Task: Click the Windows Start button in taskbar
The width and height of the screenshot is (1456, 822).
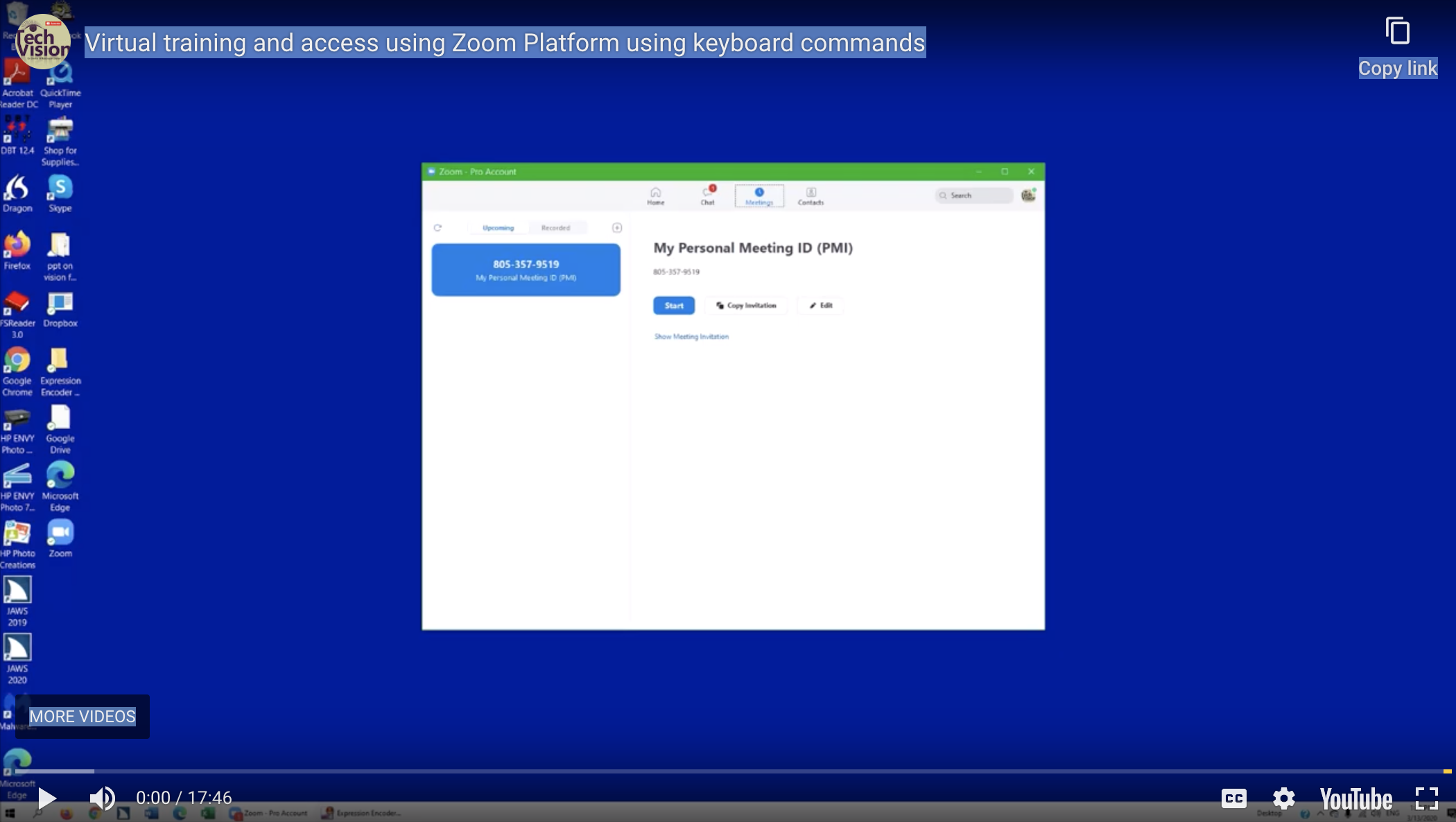Action: 10,814
